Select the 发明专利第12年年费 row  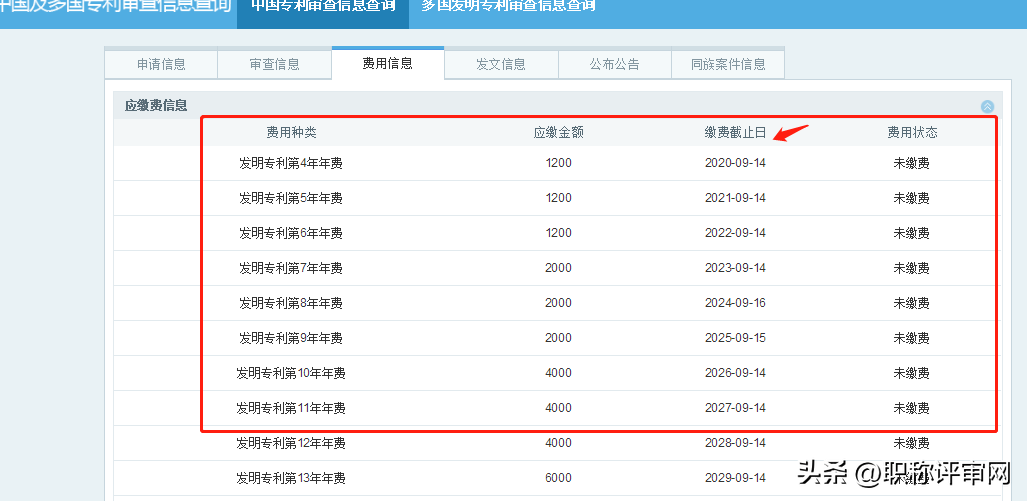coord(291,443)
